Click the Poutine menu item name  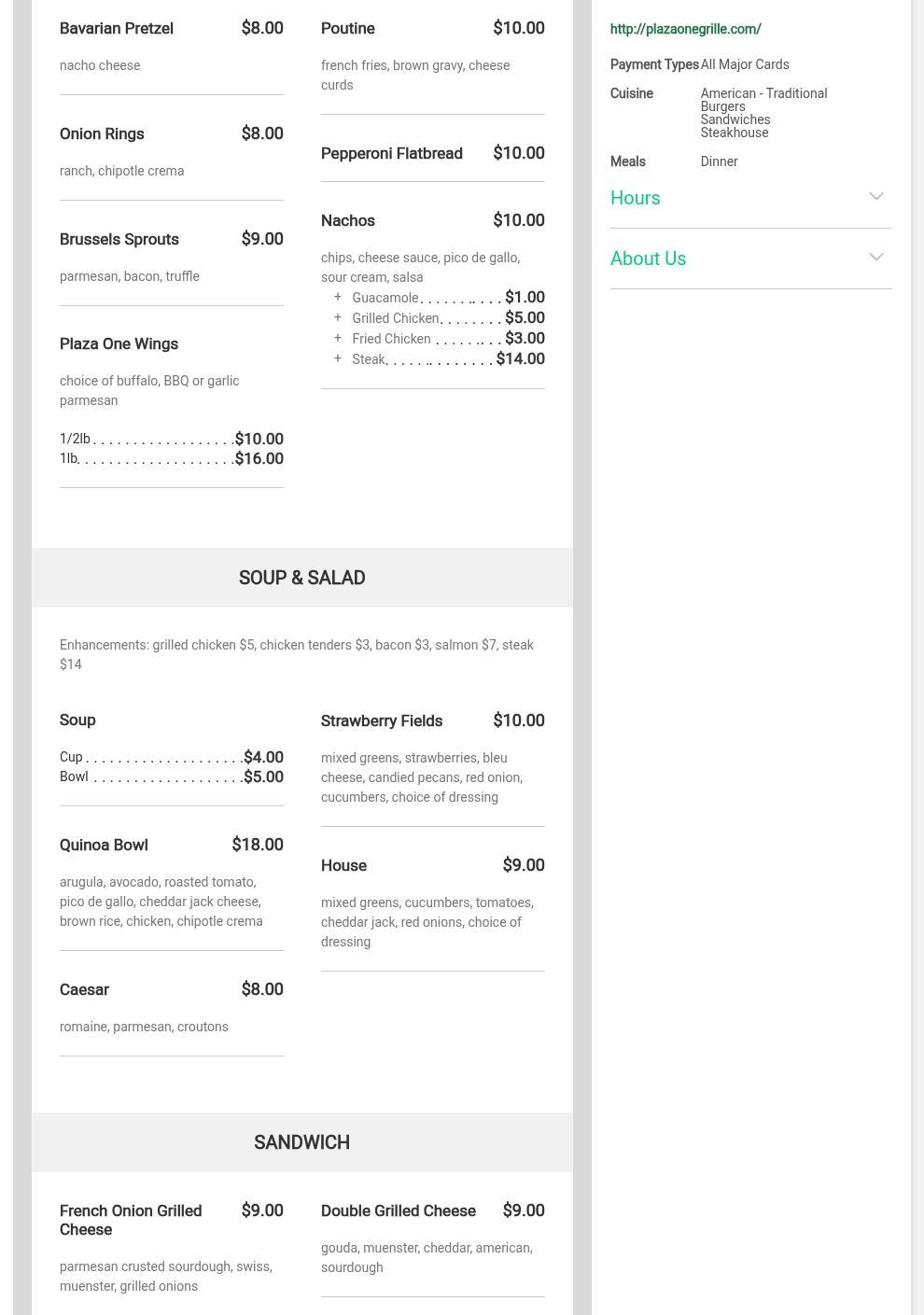347,29
